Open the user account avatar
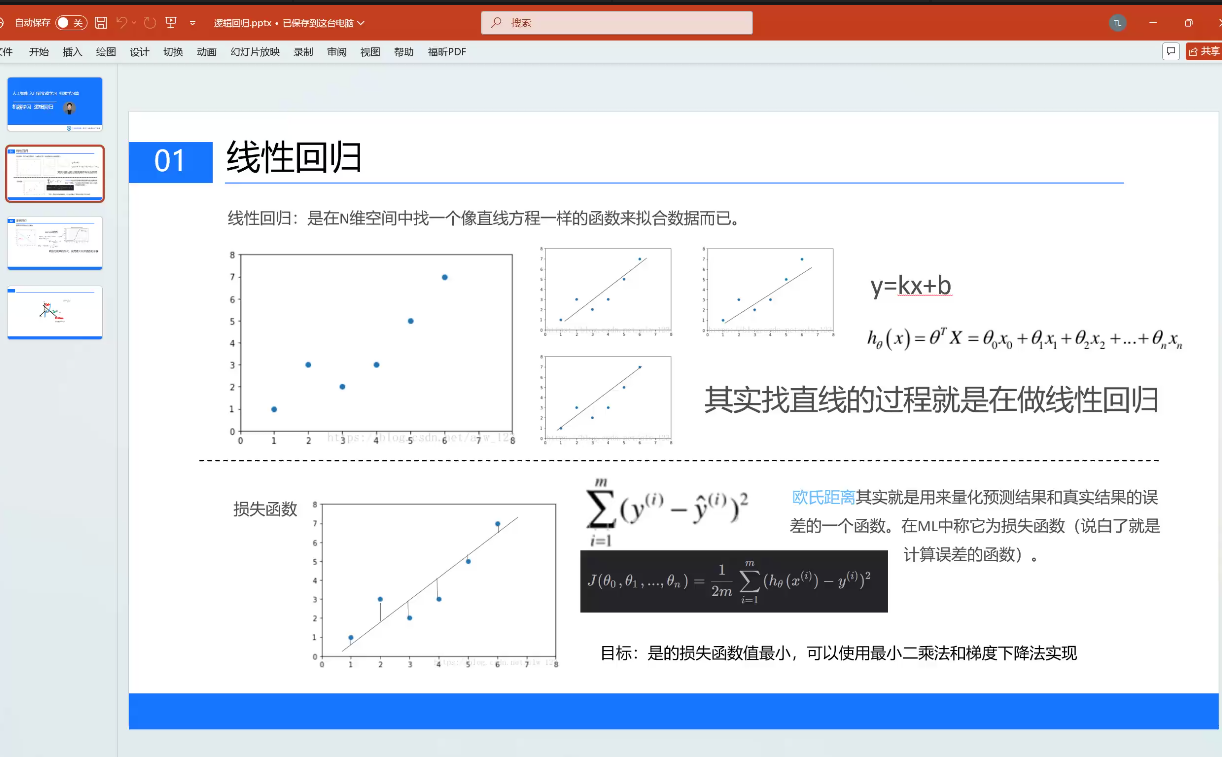Screen dimensions: 1222x757 pos(1118,22)
